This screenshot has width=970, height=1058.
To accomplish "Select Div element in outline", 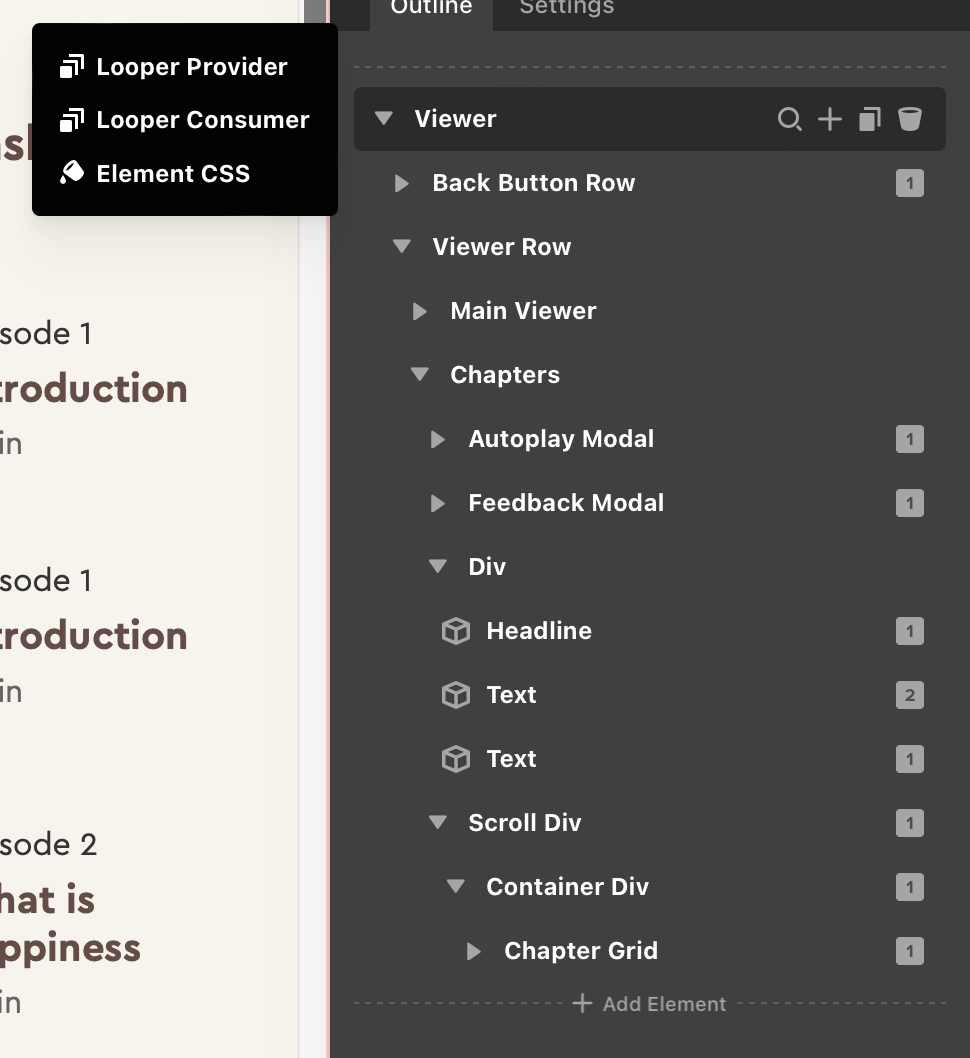I will (x=487, y=567).
